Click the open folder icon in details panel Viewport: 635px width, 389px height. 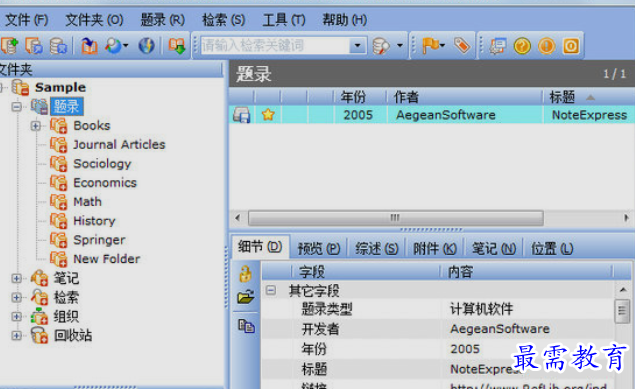[245, 298]
